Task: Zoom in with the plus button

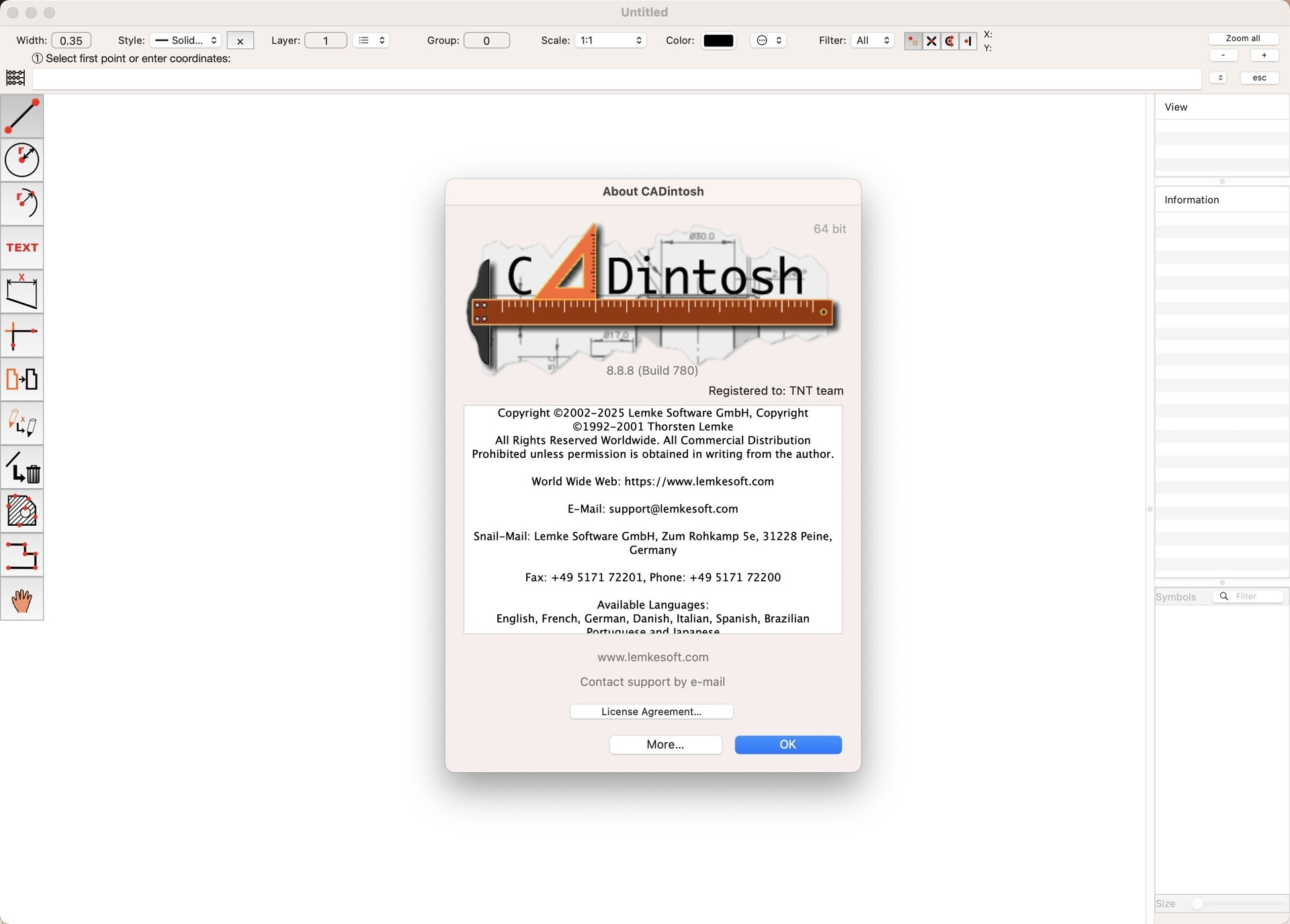Action: (1264, 56)
